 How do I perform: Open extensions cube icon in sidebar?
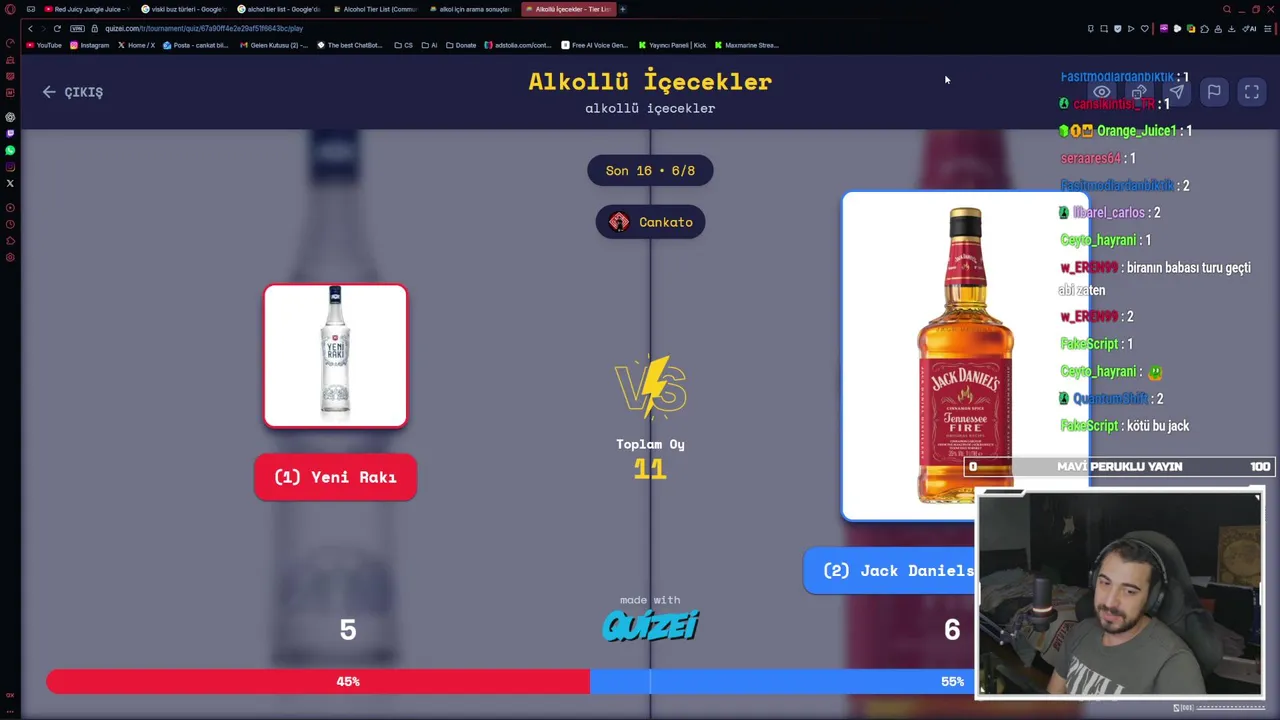[10, 240]
